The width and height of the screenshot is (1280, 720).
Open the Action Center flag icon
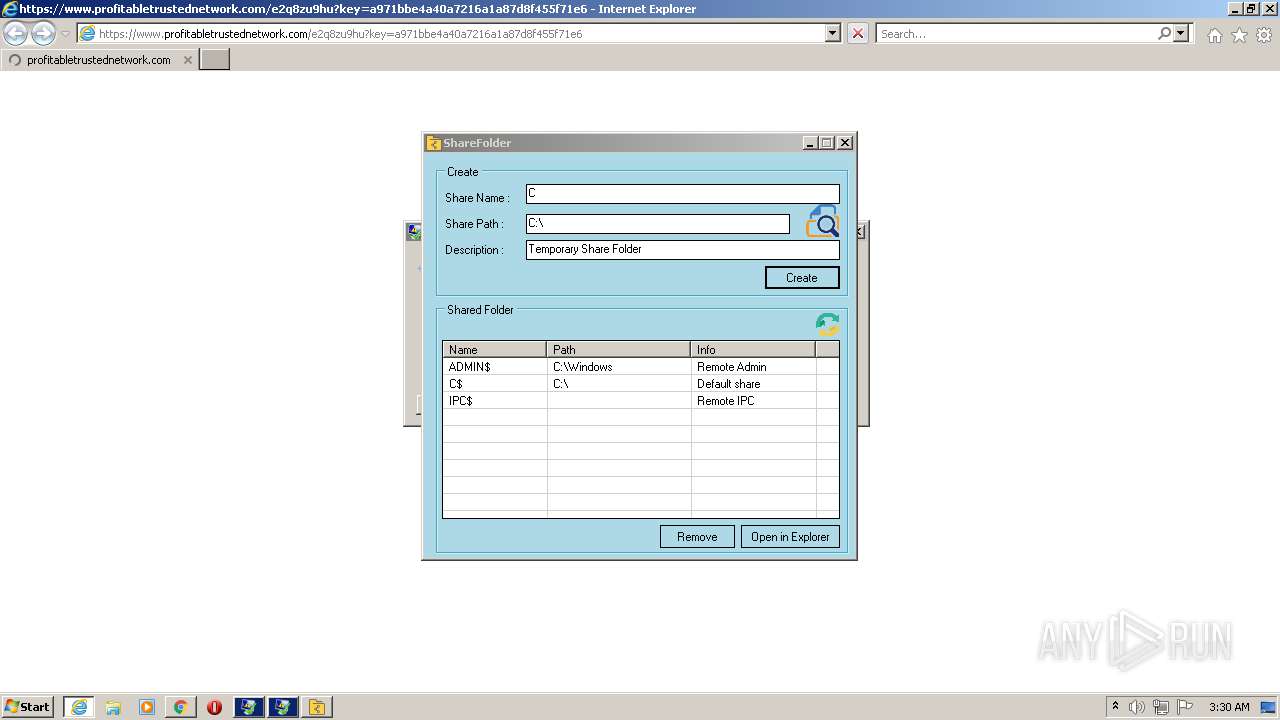1185,706
